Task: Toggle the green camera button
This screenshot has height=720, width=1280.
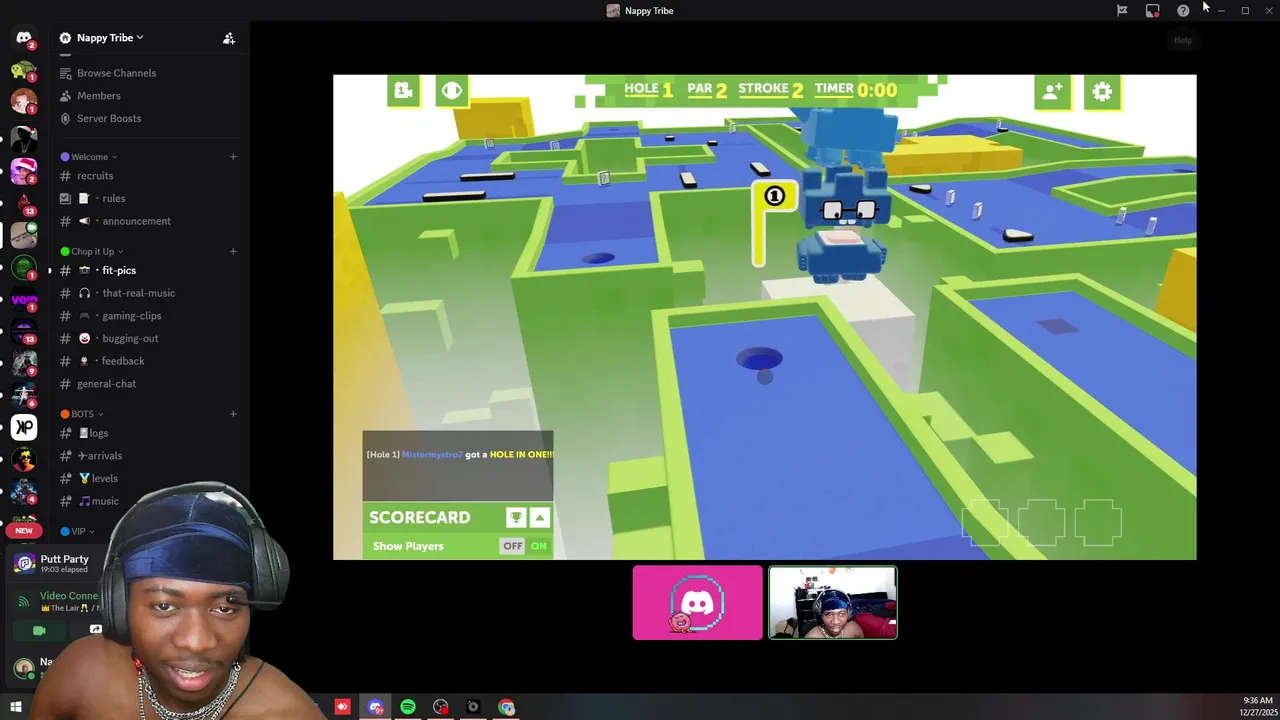Action: click(x=39, y=631)
